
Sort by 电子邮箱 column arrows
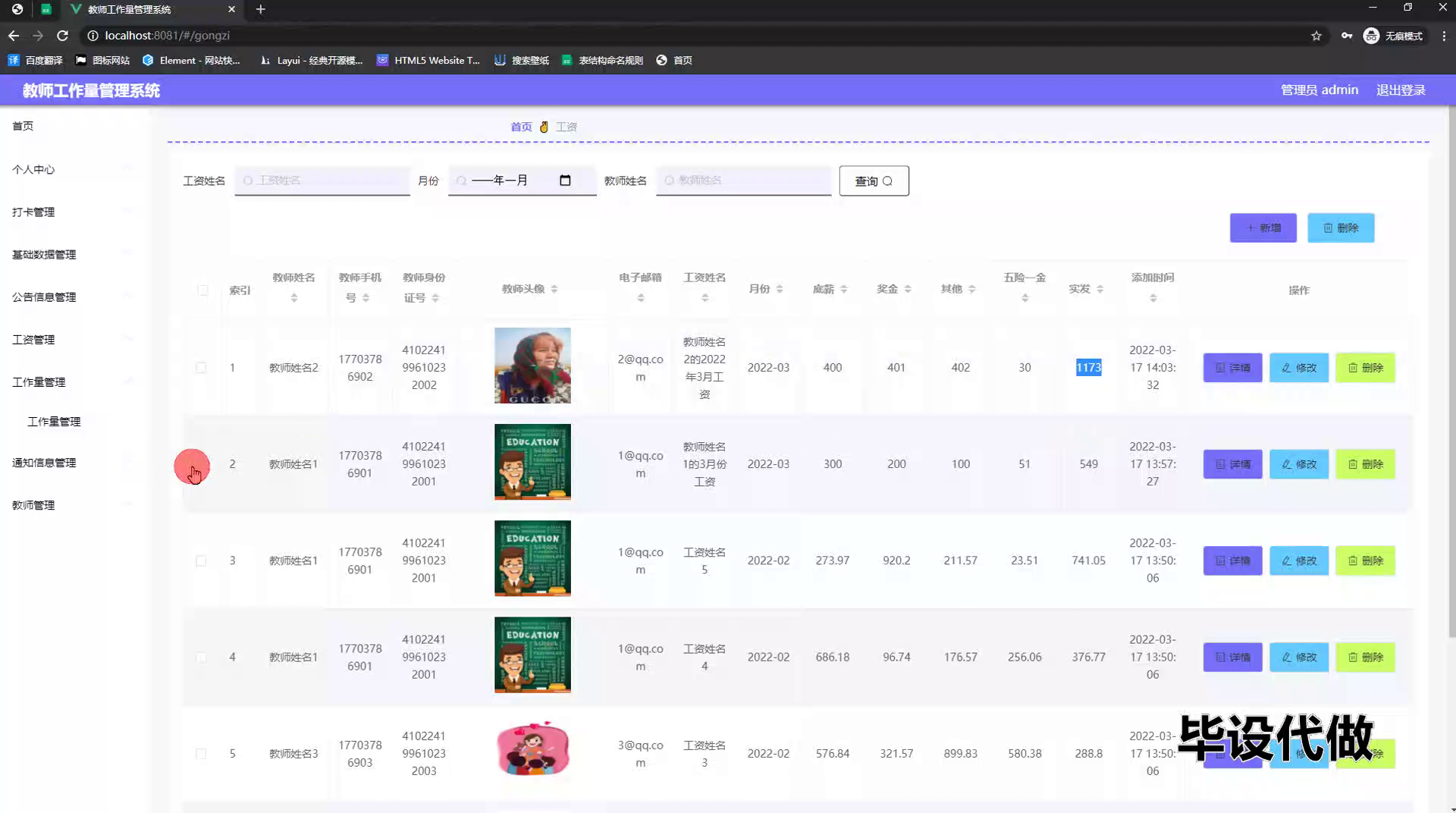[x=641, y=298]
